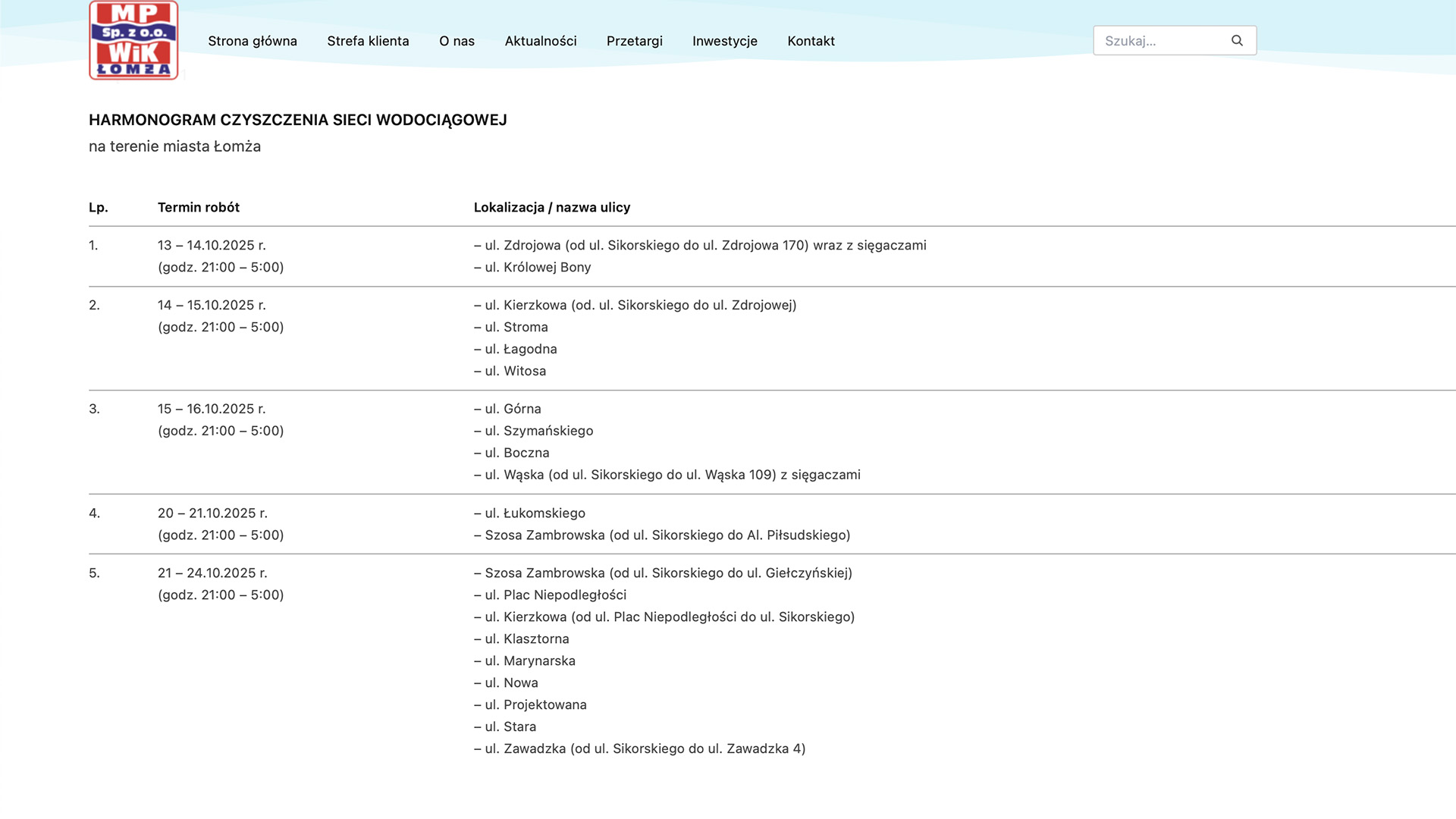The width and height of the screenshot is (1456, 819).
Task: Open the Aktualności menu item
Action: coord(541,41)
